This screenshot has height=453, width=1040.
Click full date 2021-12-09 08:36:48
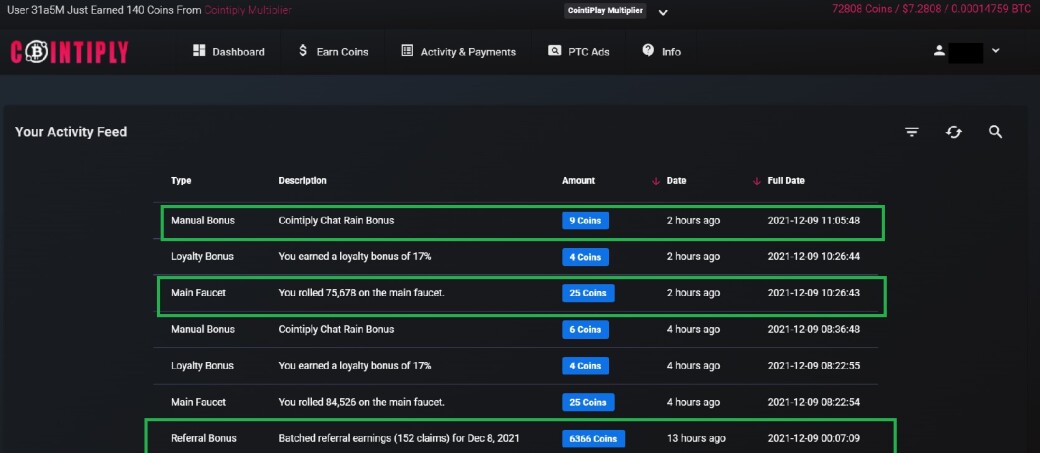814,330
